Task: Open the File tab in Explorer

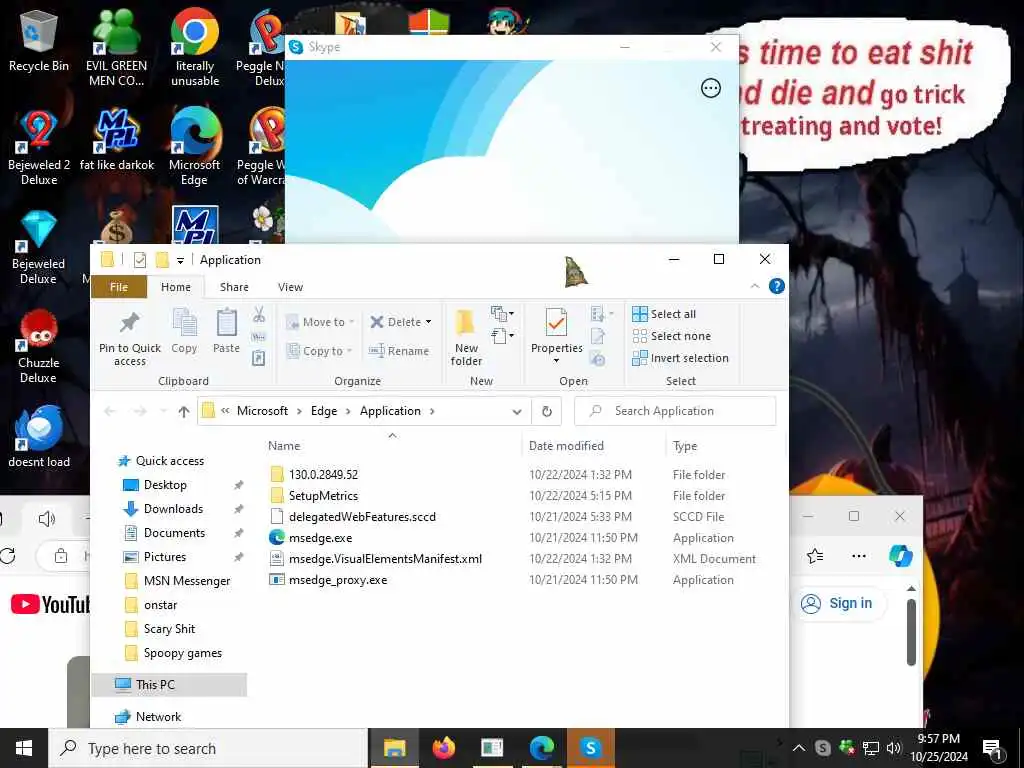Action: 119,287
